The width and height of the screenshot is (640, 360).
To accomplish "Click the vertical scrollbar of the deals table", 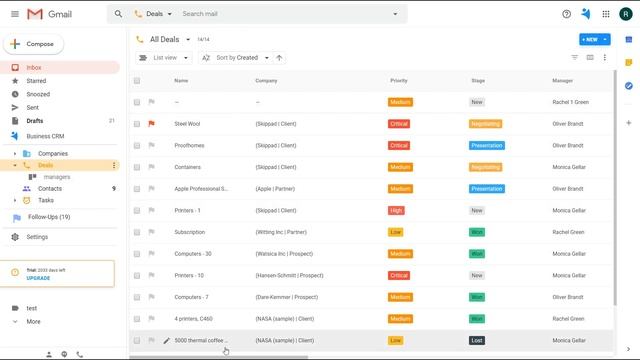I will click(615, 188).
